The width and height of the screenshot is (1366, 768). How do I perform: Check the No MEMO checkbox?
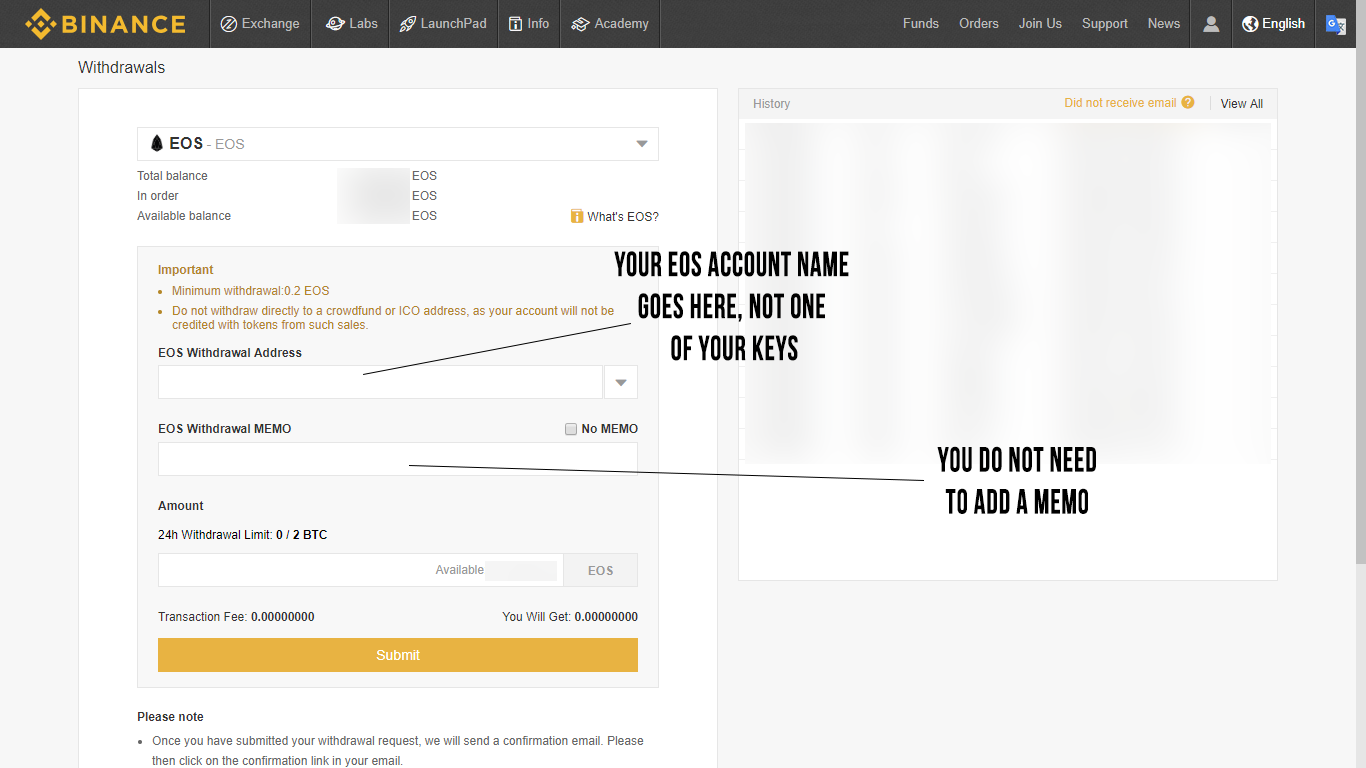point(571,429)
